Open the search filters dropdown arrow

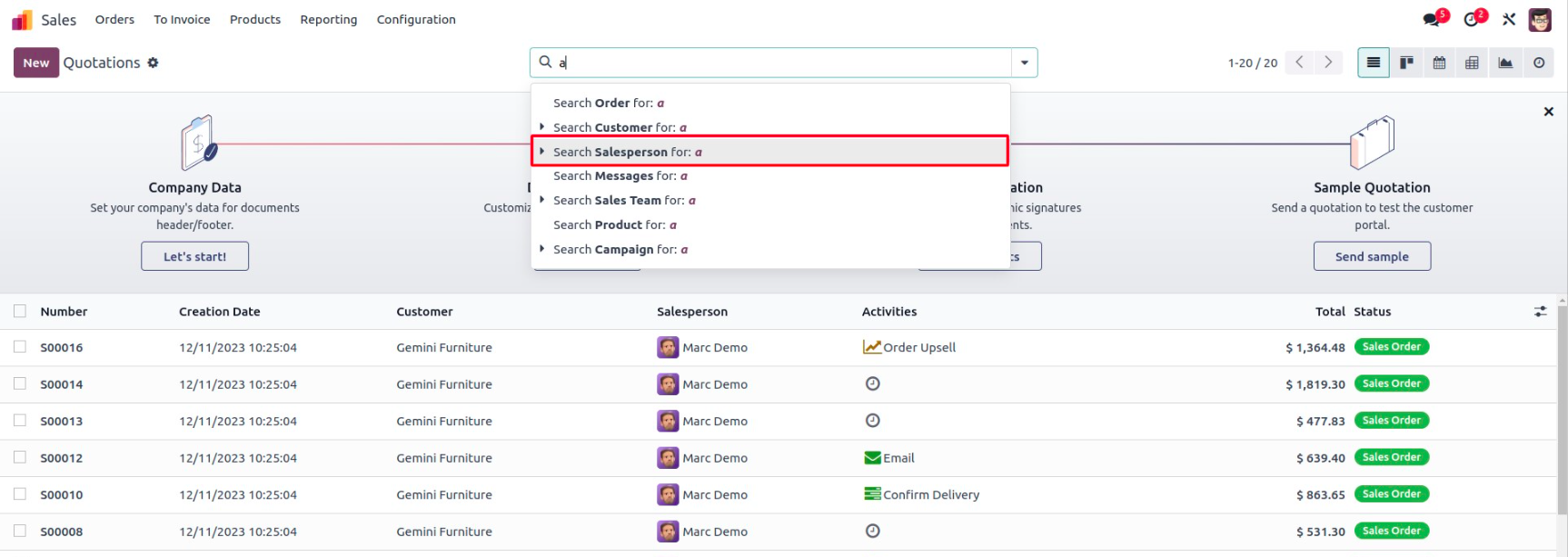(1024, 63)
